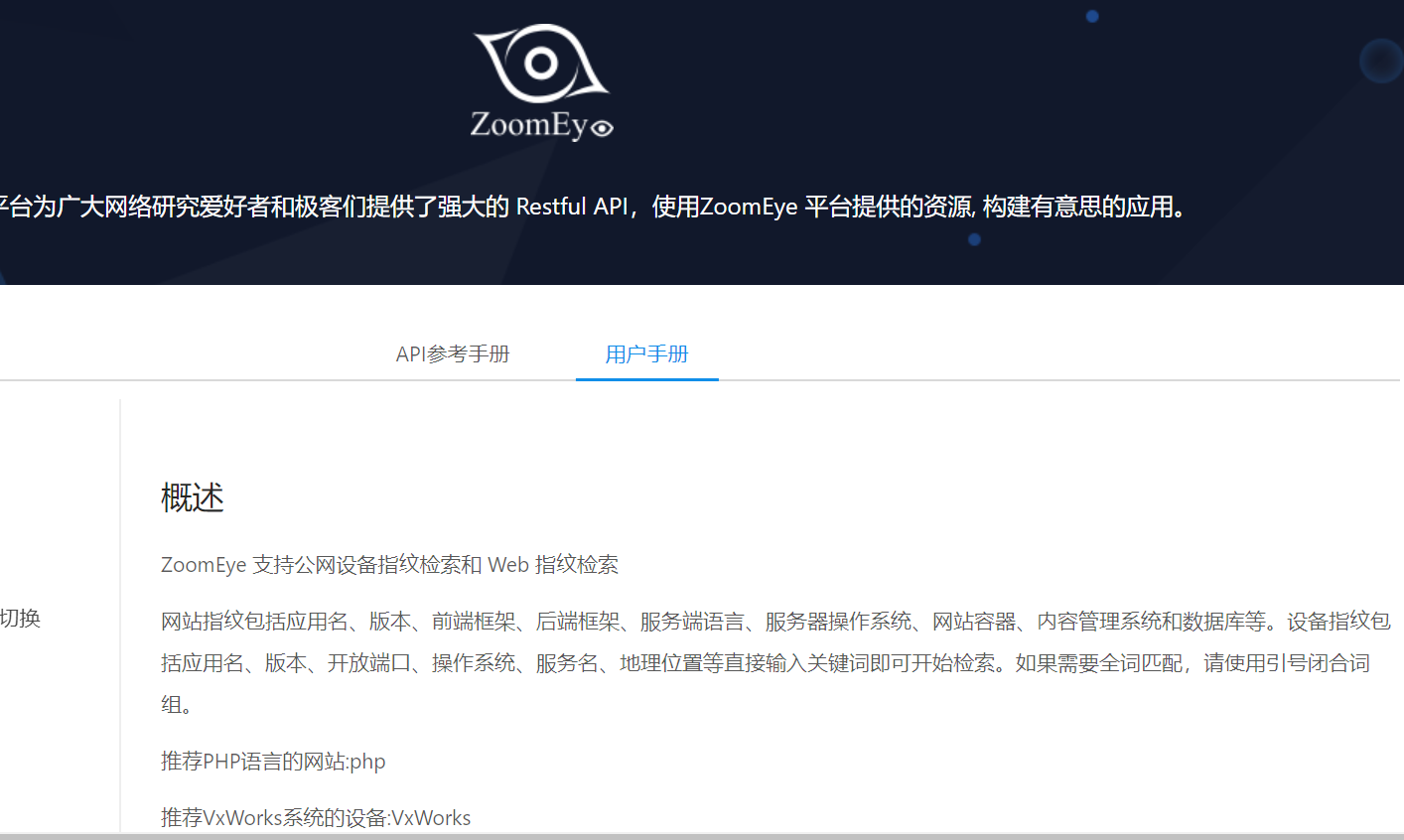Image resolution: width=1404 pixels, height=840 pixels.
Task: Click the 切换 sidebar item
Action: pos(20,619)
